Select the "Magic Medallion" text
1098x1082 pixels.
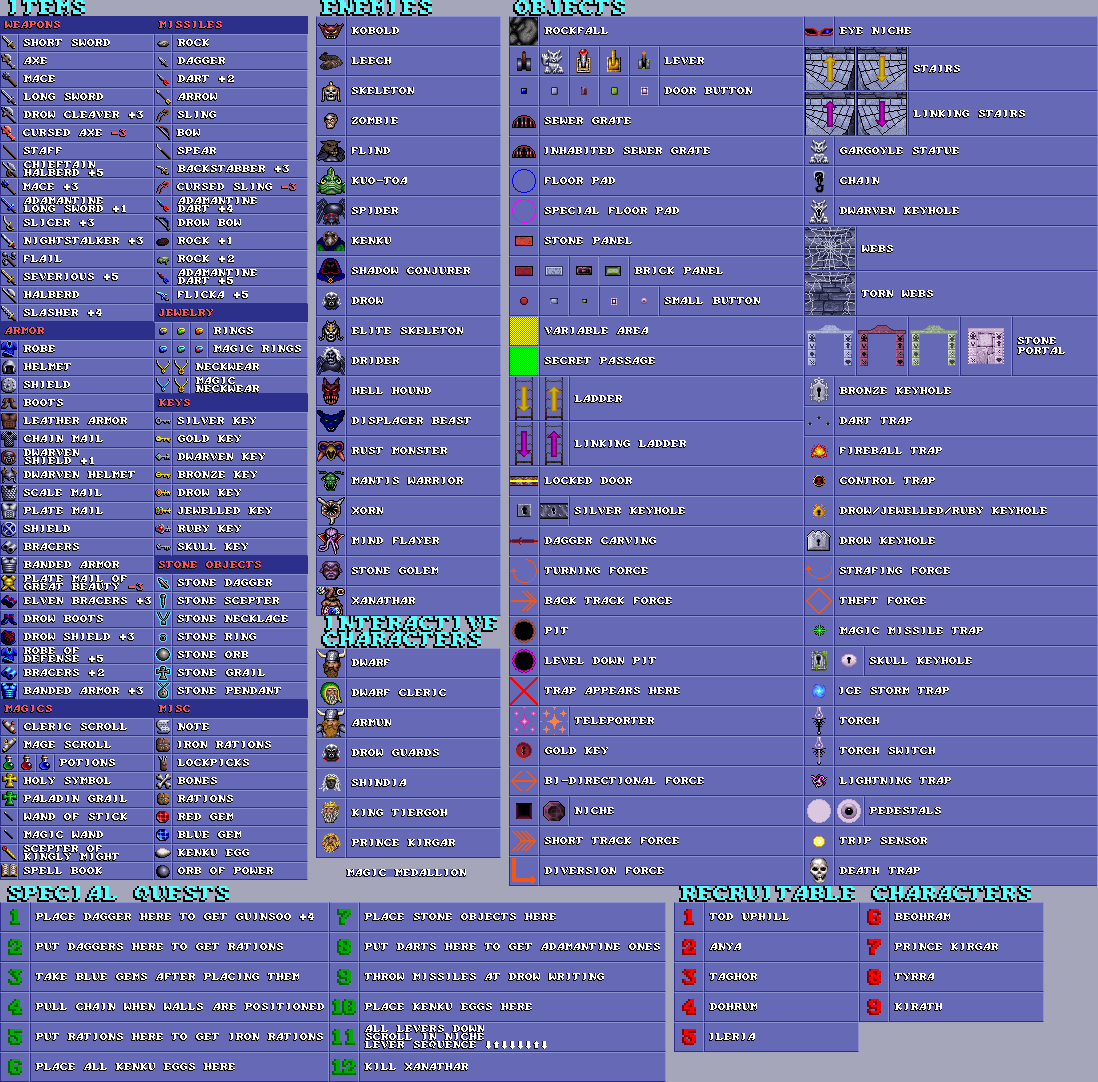(406, 873)
